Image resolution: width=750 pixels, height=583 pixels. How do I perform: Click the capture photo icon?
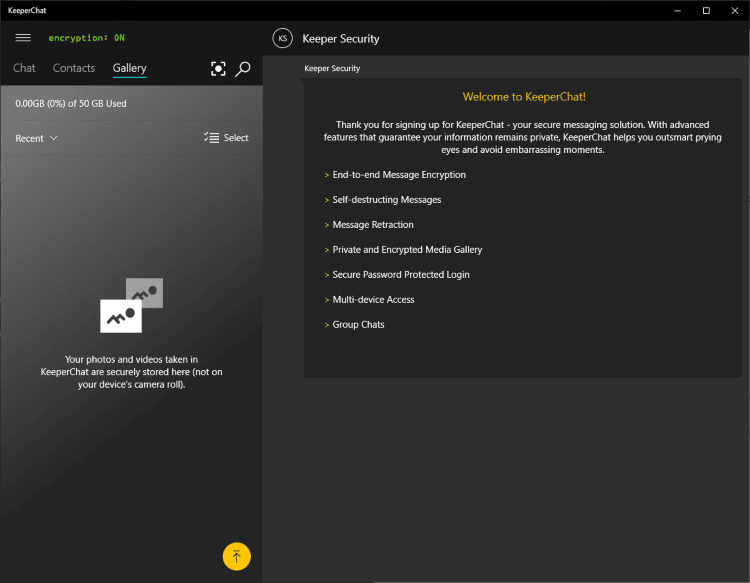[218, 69]
